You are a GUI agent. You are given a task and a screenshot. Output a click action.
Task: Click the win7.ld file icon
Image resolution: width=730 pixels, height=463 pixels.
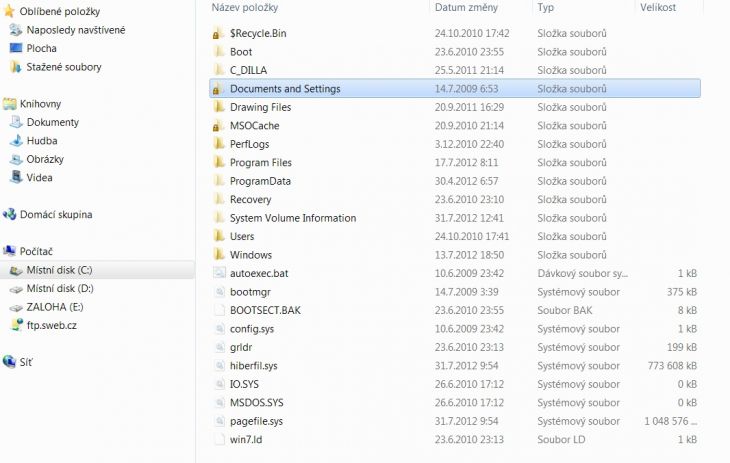[x=219, y=439]
